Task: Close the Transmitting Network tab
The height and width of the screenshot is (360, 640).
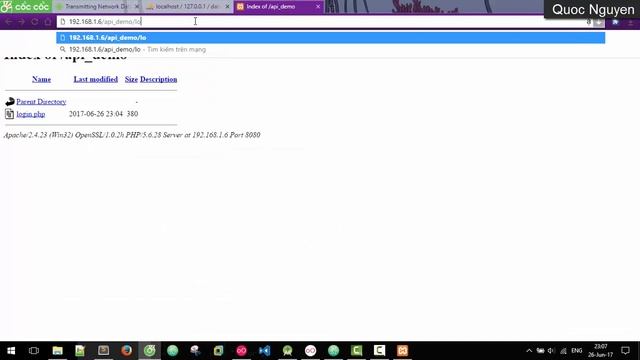Action: (x=137, y=7)
